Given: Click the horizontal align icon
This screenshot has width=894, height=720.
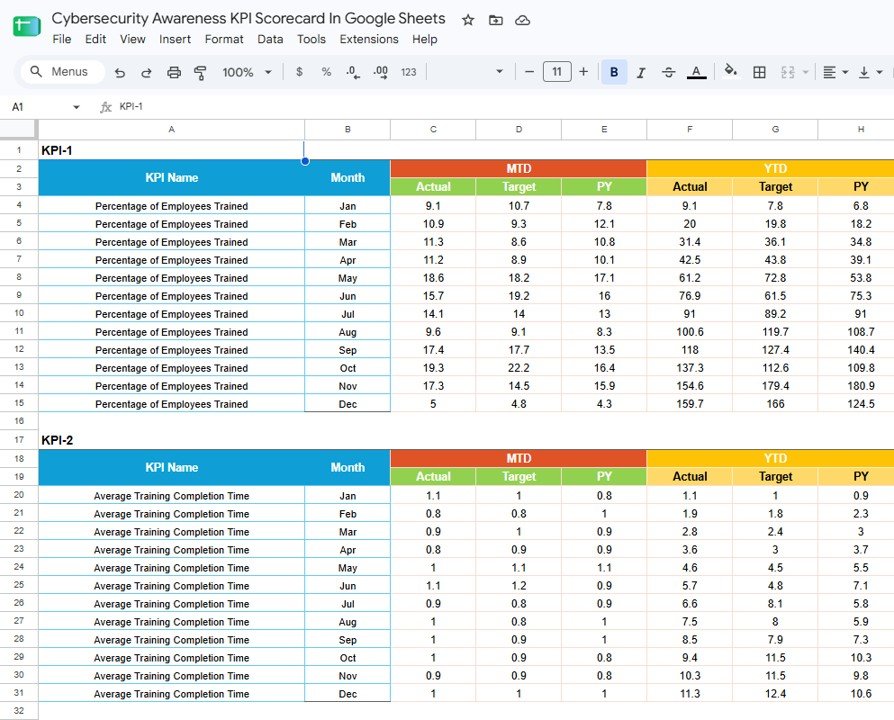Looking at the screenshot, I should [x=830, y=72].
